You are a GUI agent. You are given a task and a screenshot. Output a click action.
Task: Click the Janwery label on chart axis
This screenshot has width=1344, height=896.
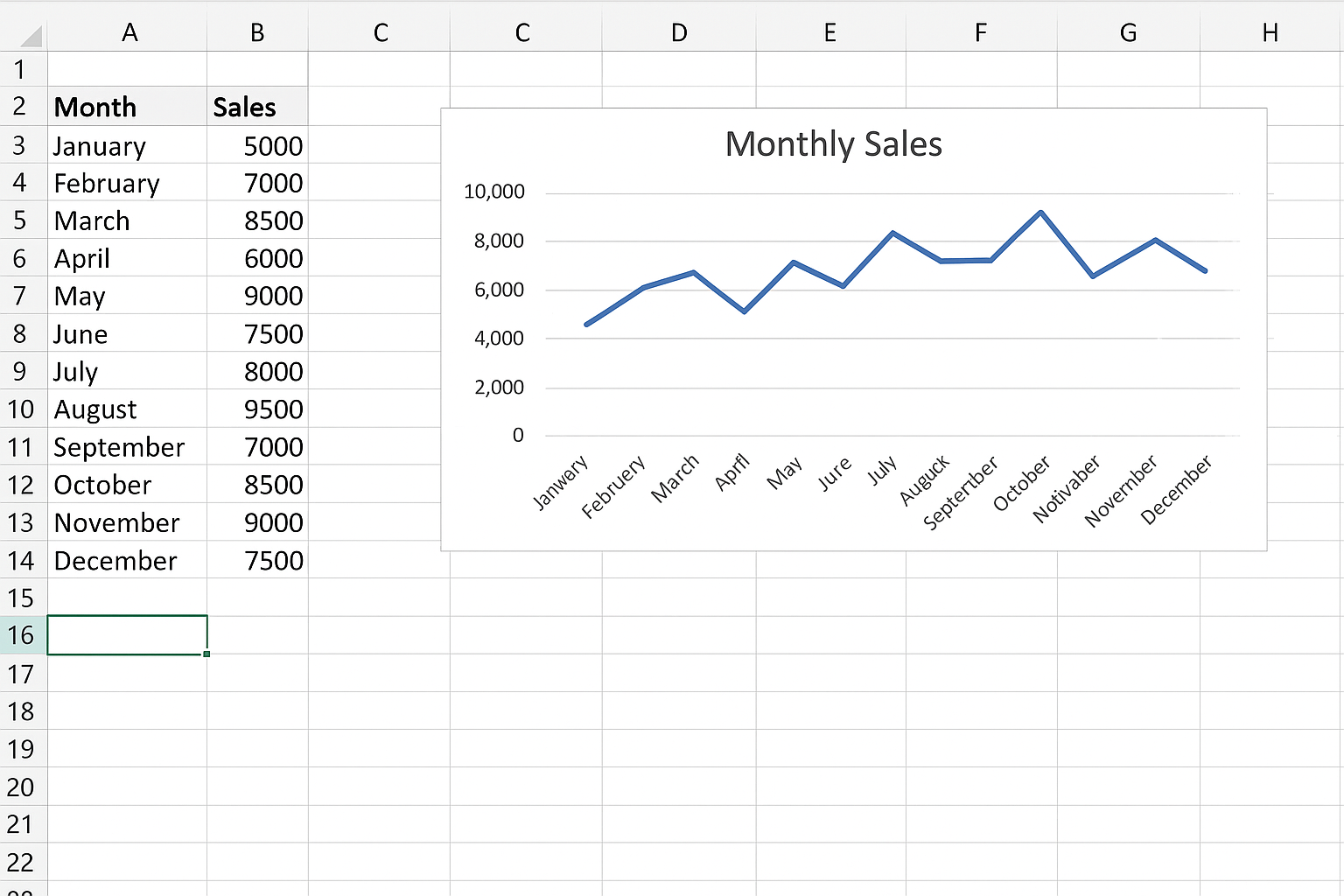click(x=560, y=482)
